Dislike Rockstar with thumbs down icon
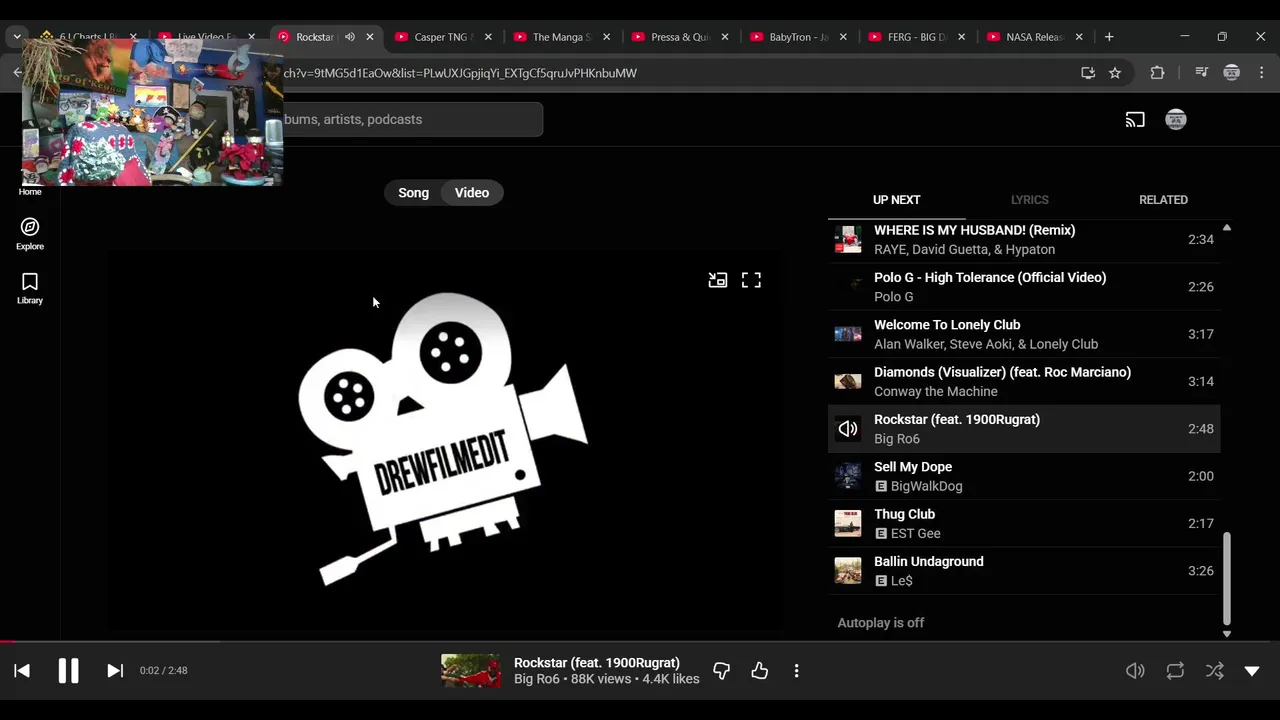 coord(721,671)
